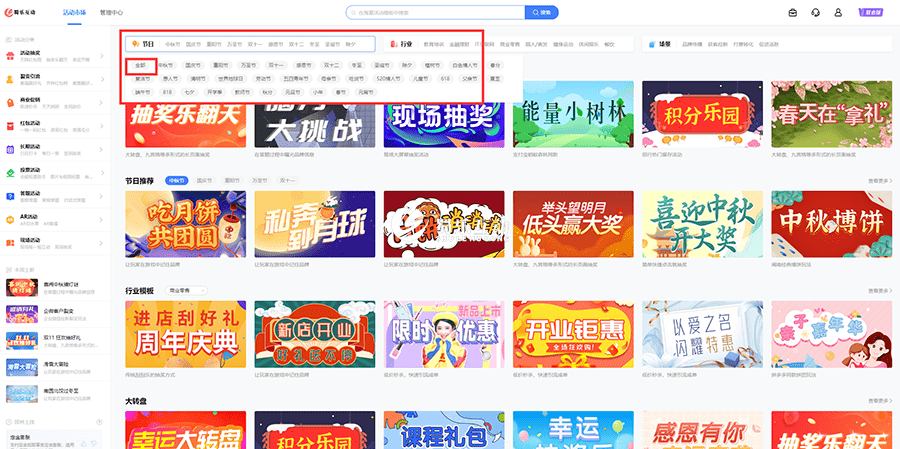The height and width of the screenshot is (449, 900).
Task: Click the purple membership badge in header
Action: coord(870,12)
